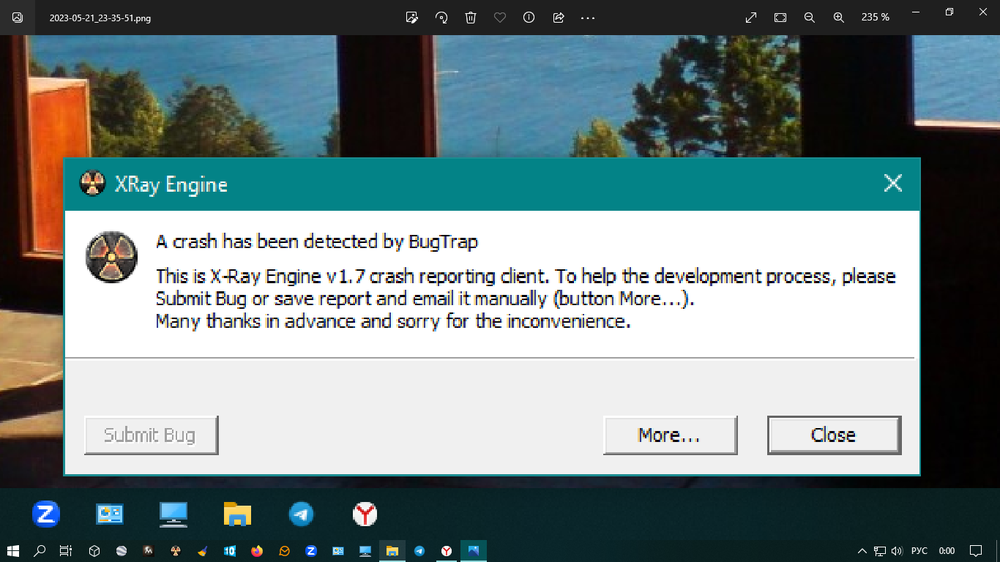Open Task View on the taskbar
Viewport: 1000px width, 562px height.
[x=66, y=551]
